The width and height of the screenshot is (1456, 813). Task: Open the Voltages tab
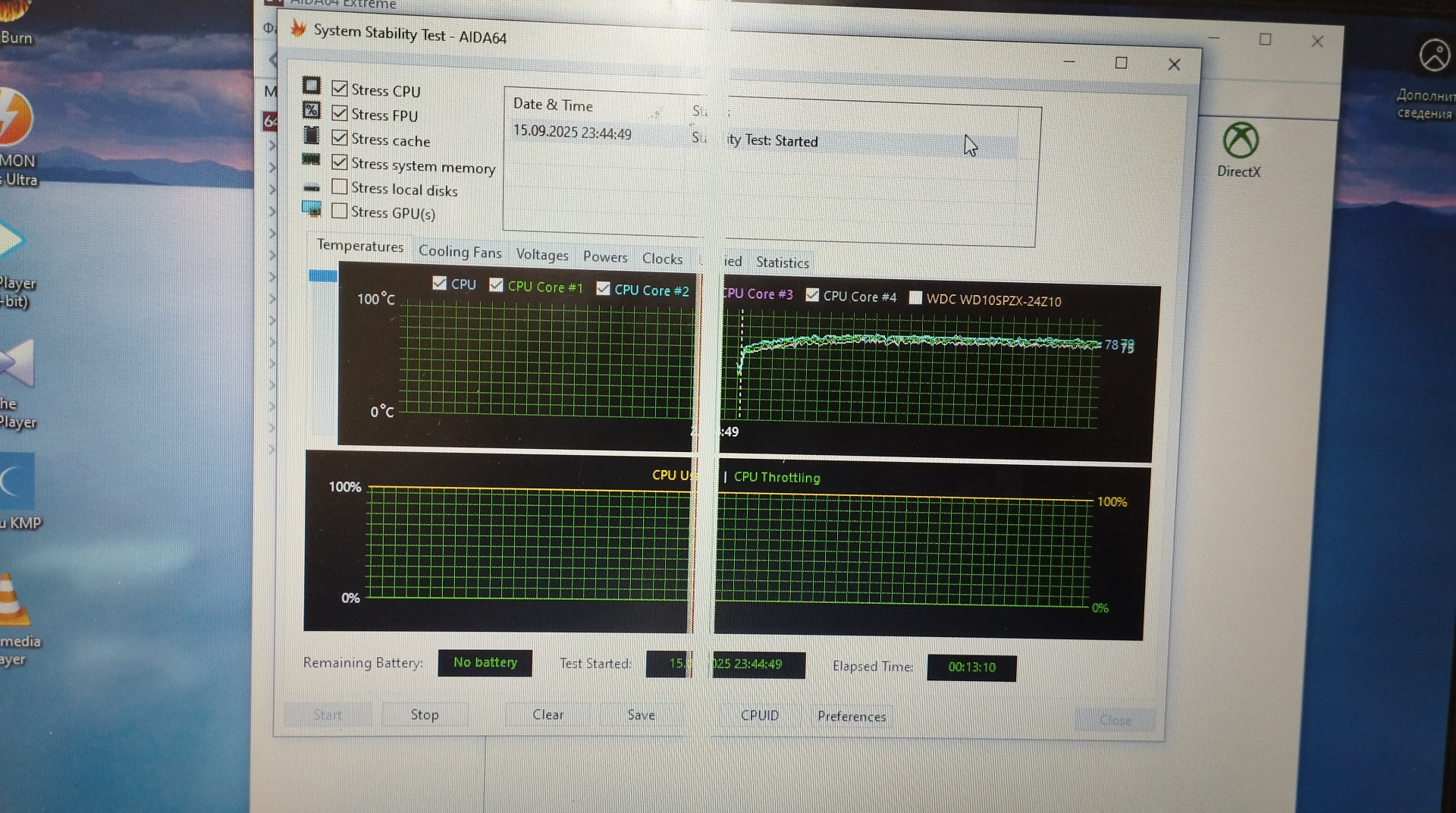pyautogui.click(x=542, y=255)
